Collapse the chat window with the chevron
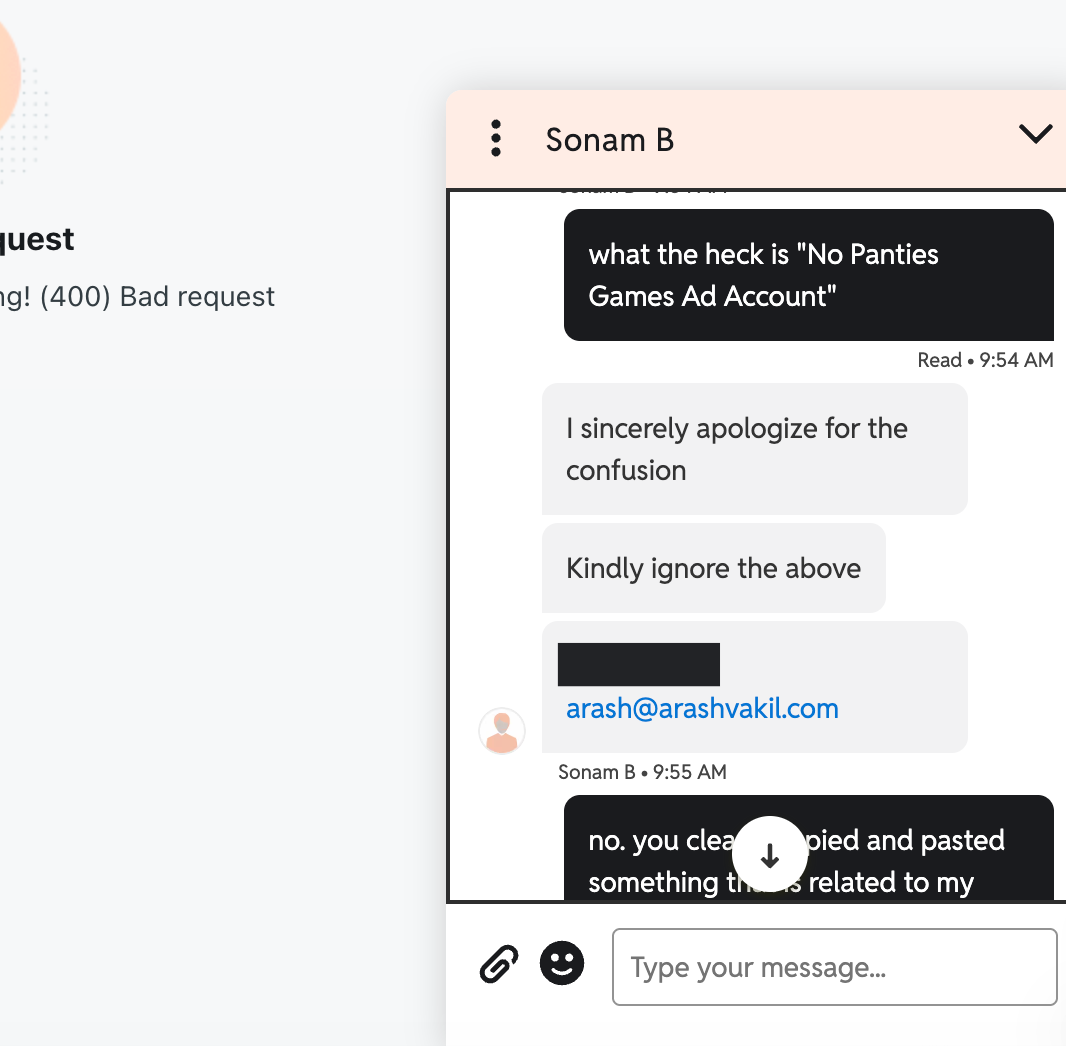 click(x=1035, y=134)
